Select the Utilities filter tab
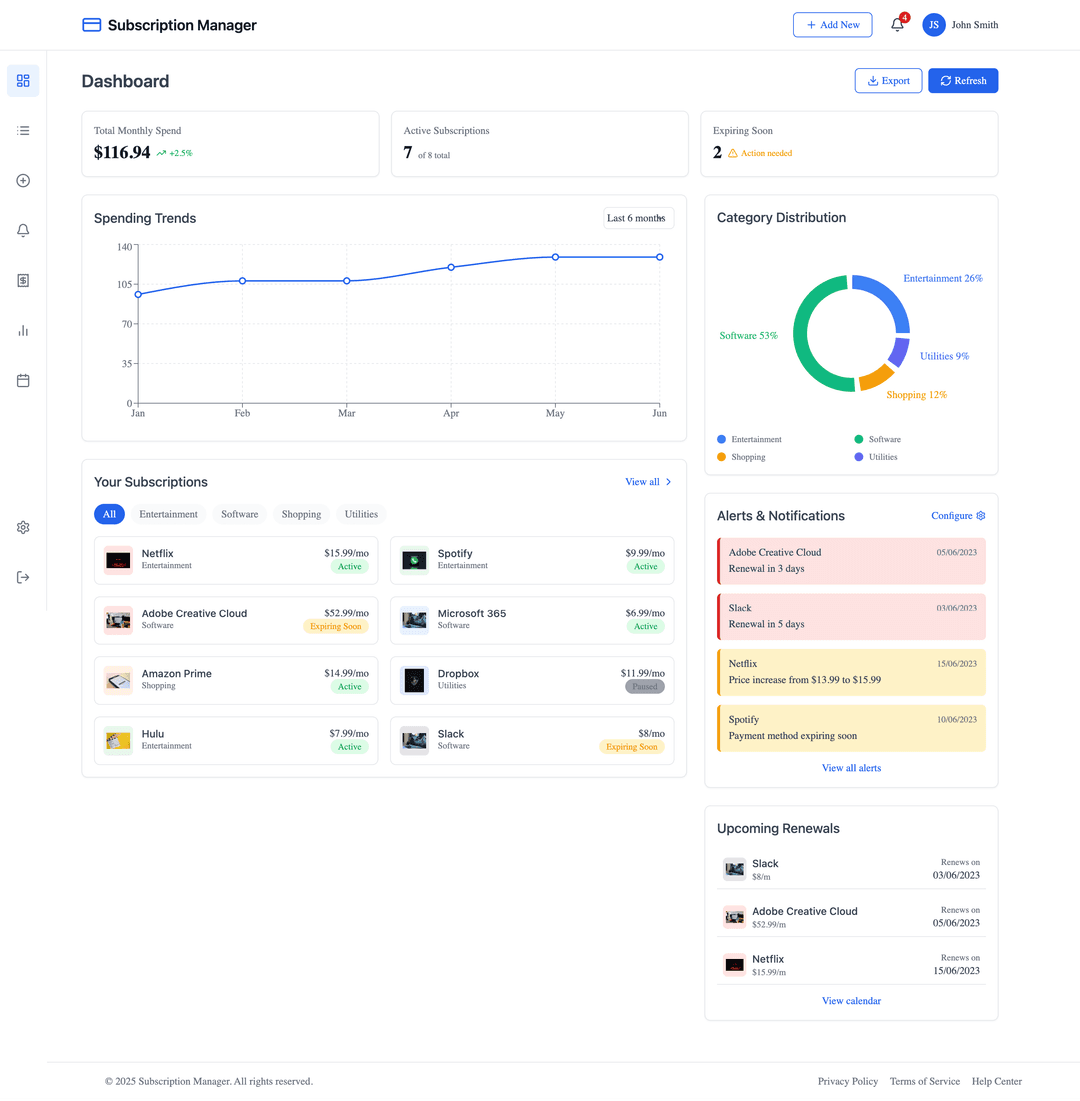 (x=360, y=514)
